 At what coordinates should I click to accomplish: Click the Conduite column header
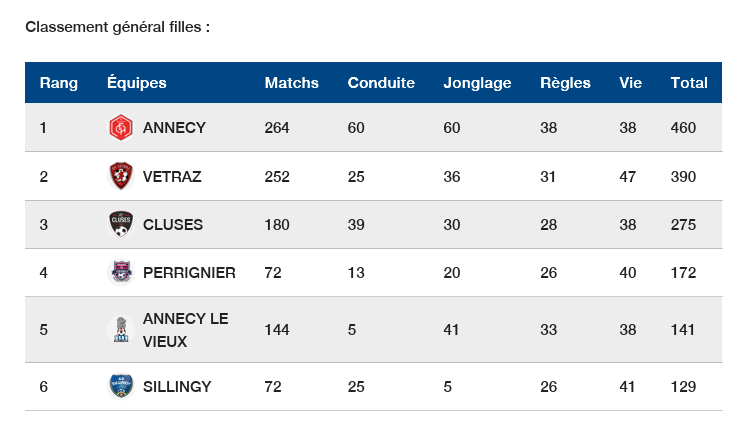(381, 83)
